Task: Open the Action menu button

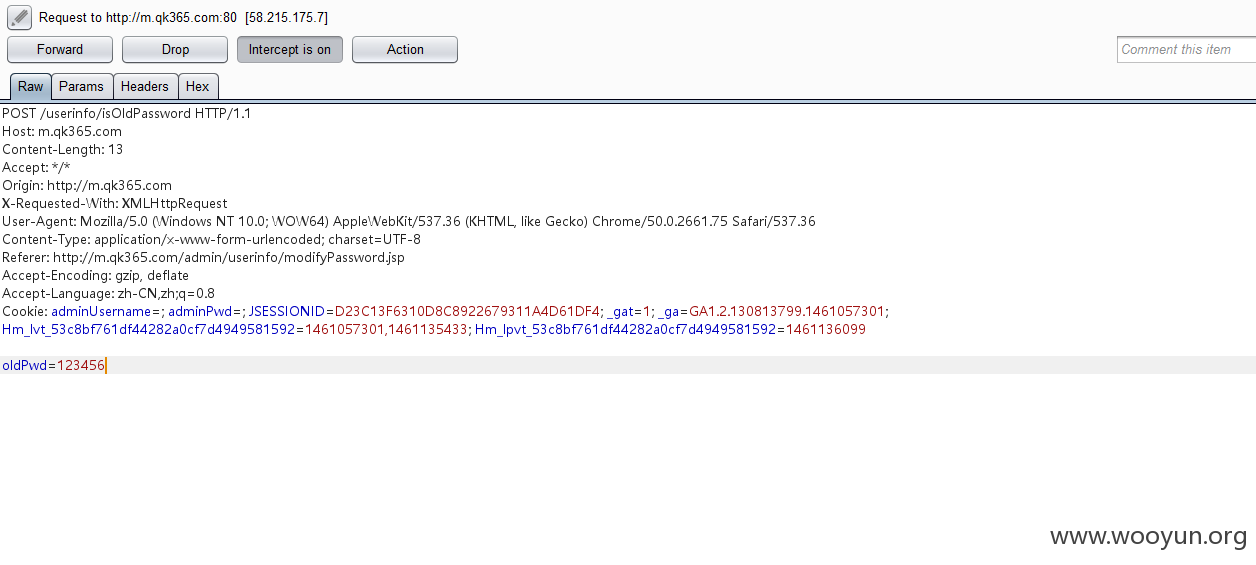Action: [x=405, y=49]
